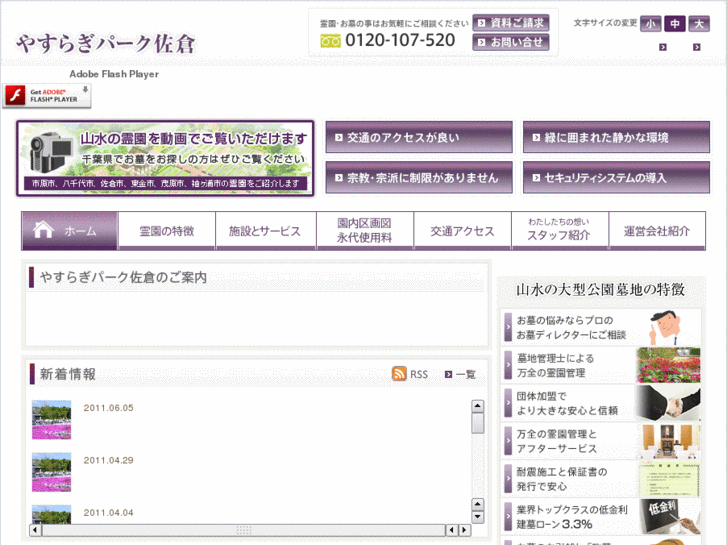Select the 施設とサービス navigation tab
The image size is (727, 545).
[266, 231]
